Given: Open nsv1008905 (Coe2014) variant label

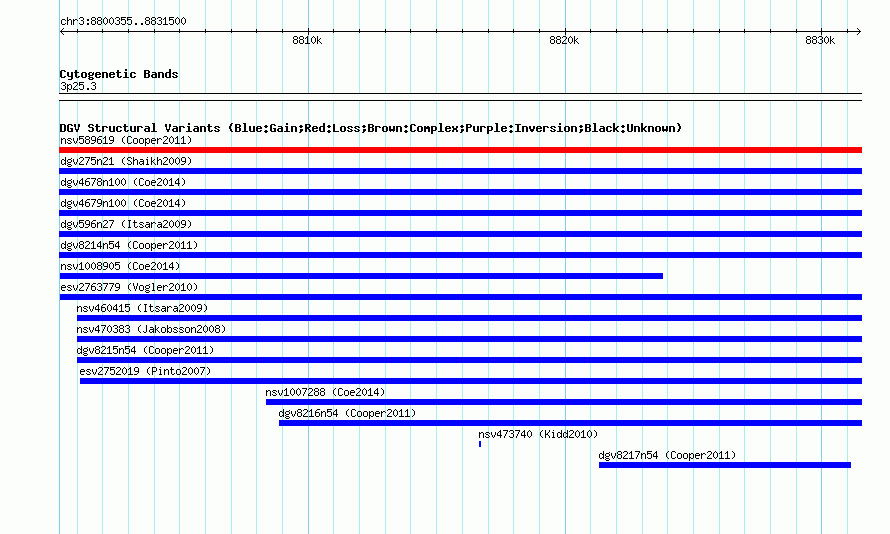Looking at the screenshot, I should [x=120, y=266].
